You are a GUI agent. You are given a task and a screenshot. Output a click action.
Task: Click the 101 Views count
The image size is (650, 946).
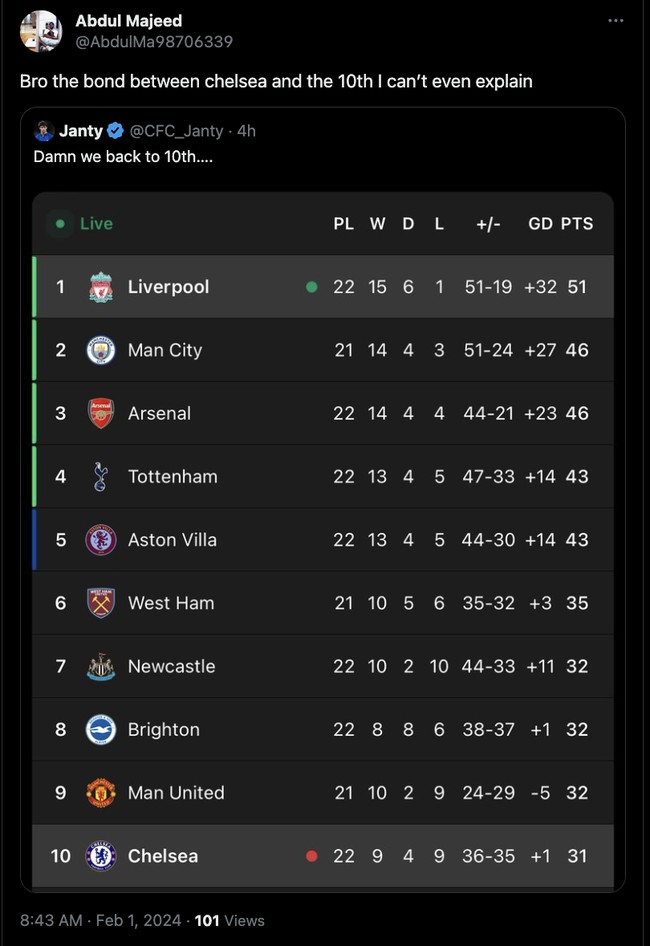(x=228, y=920)
